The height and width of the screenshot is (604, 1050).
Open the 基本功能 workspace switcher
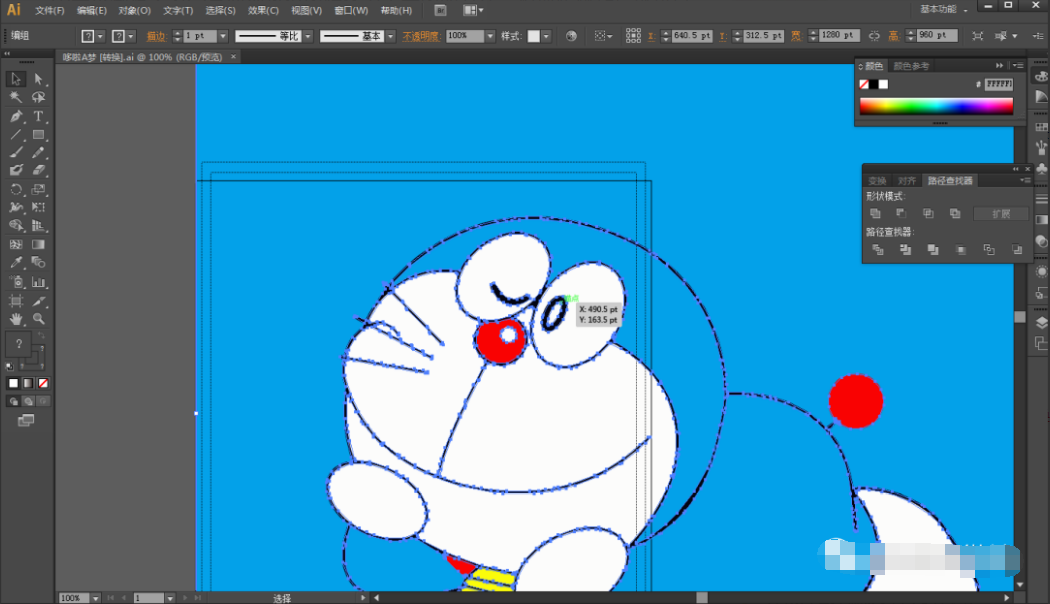[944, 9]
